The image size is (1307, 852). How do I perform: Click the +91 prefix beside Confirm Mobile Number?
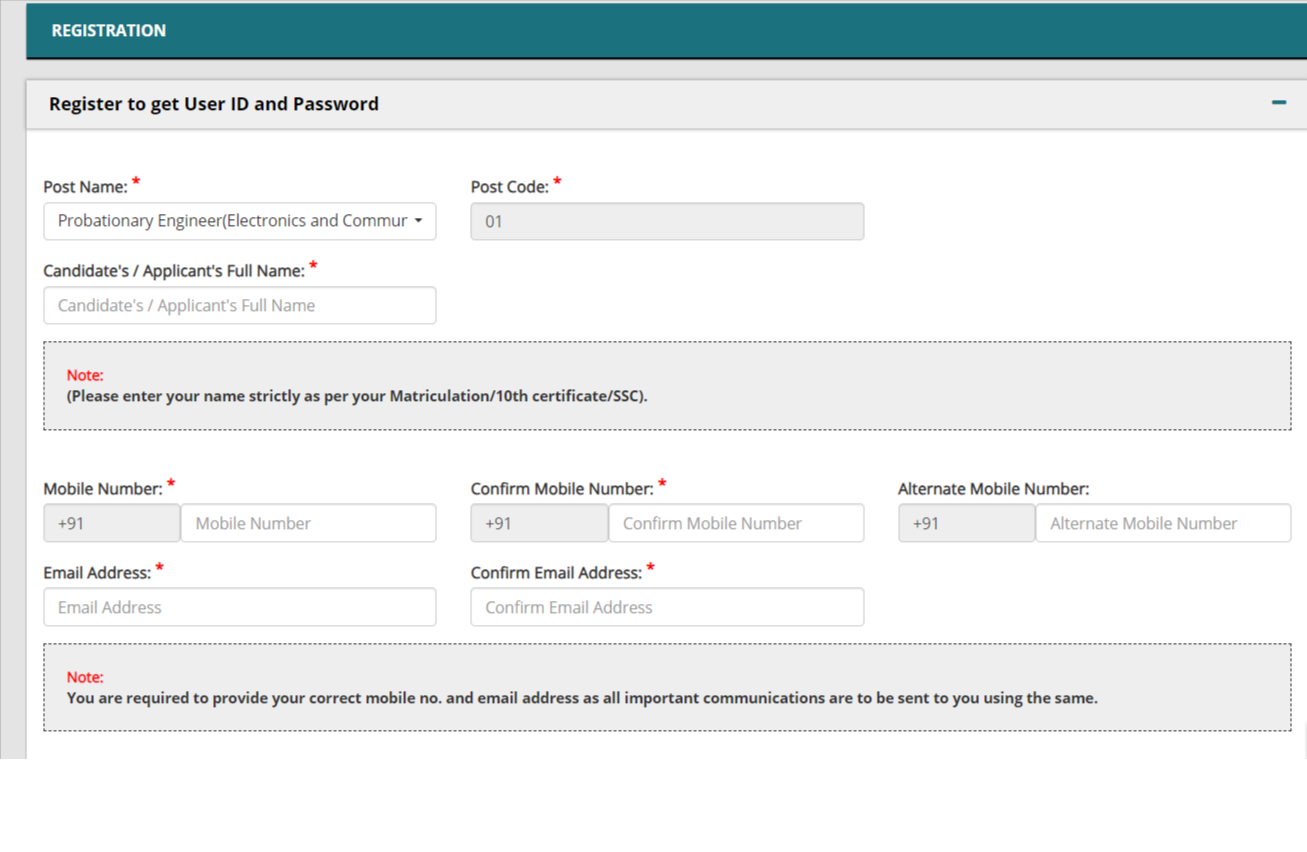pyautogui.click(x=539, y=523)
